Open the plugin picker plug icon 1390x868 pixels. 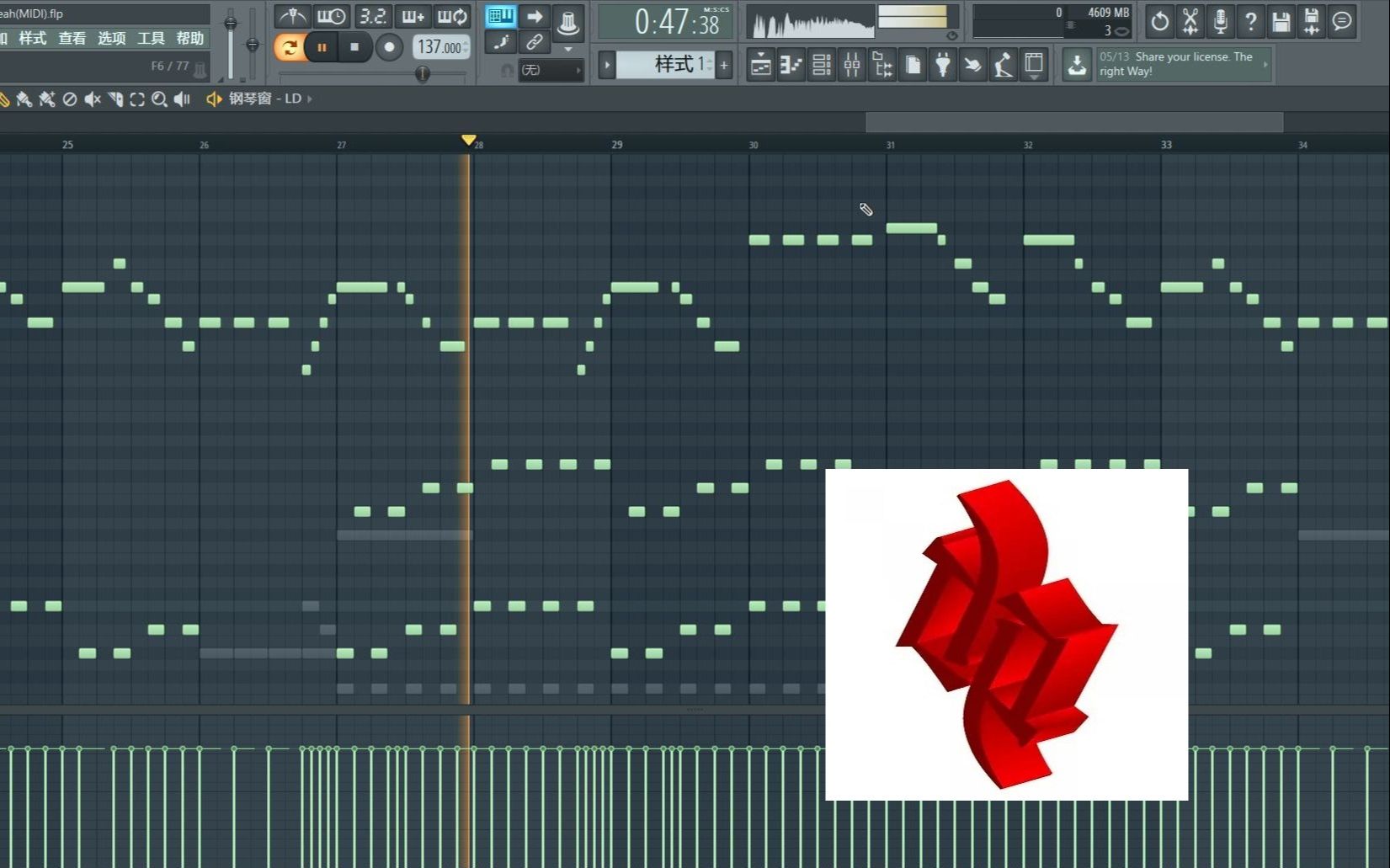pyautogui.click(x=943, y=65)
